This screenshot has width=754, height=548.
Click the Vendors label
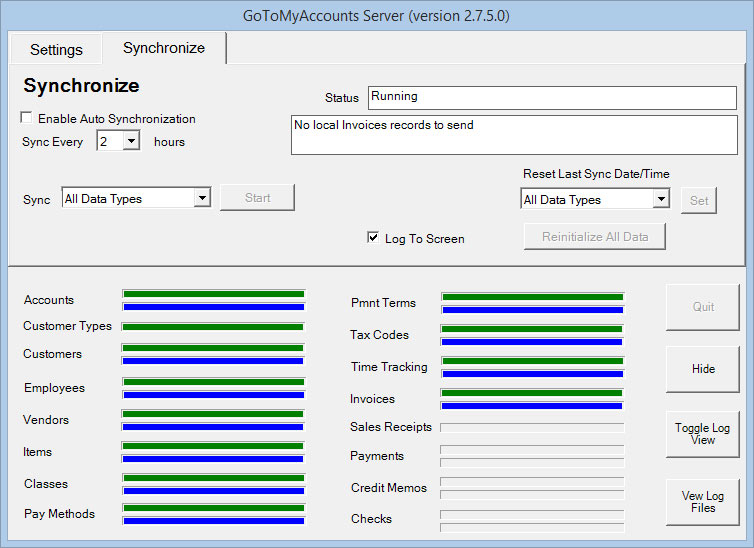46,420
